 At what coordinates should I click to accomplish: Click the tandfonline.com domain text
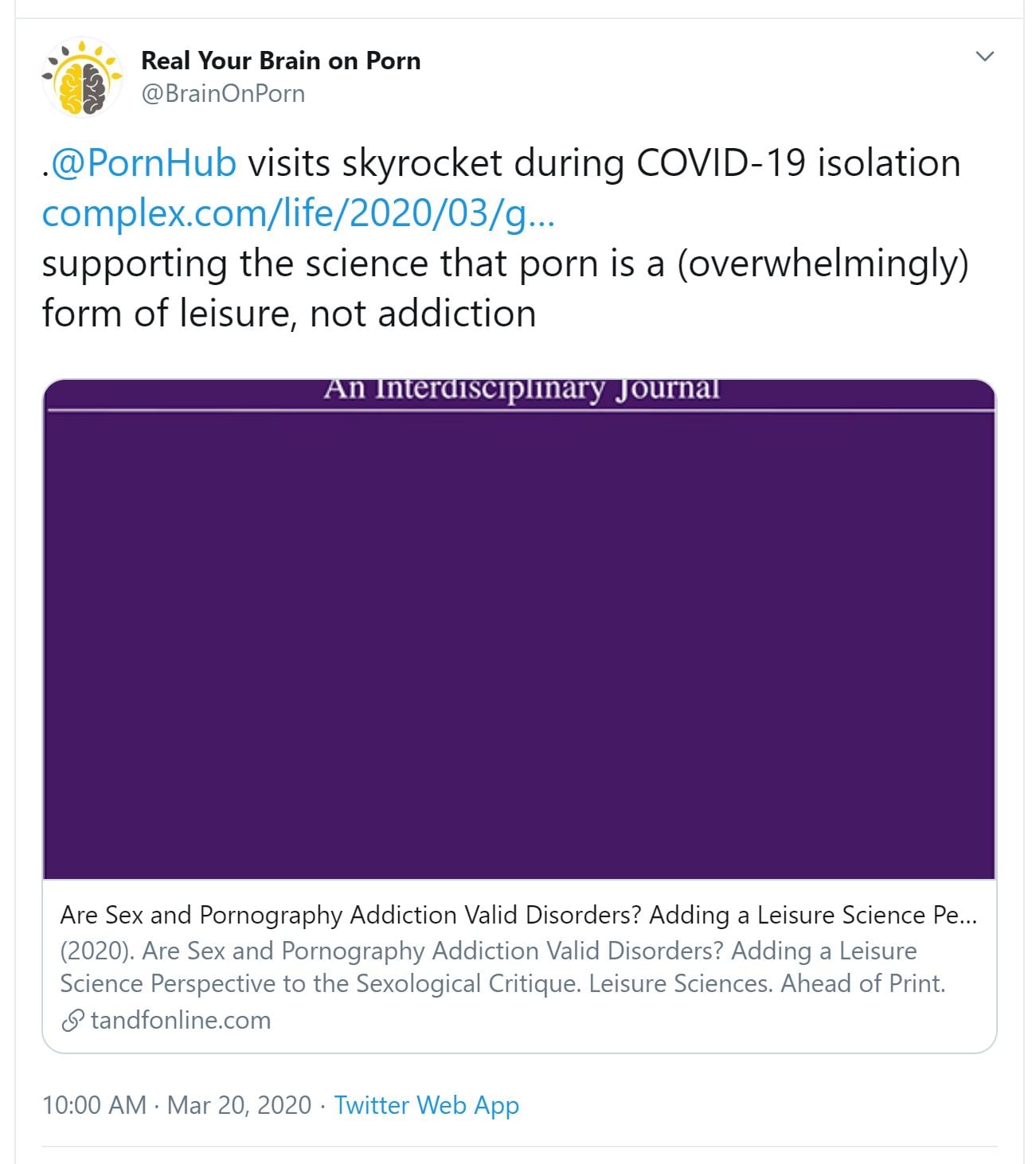181,1020
